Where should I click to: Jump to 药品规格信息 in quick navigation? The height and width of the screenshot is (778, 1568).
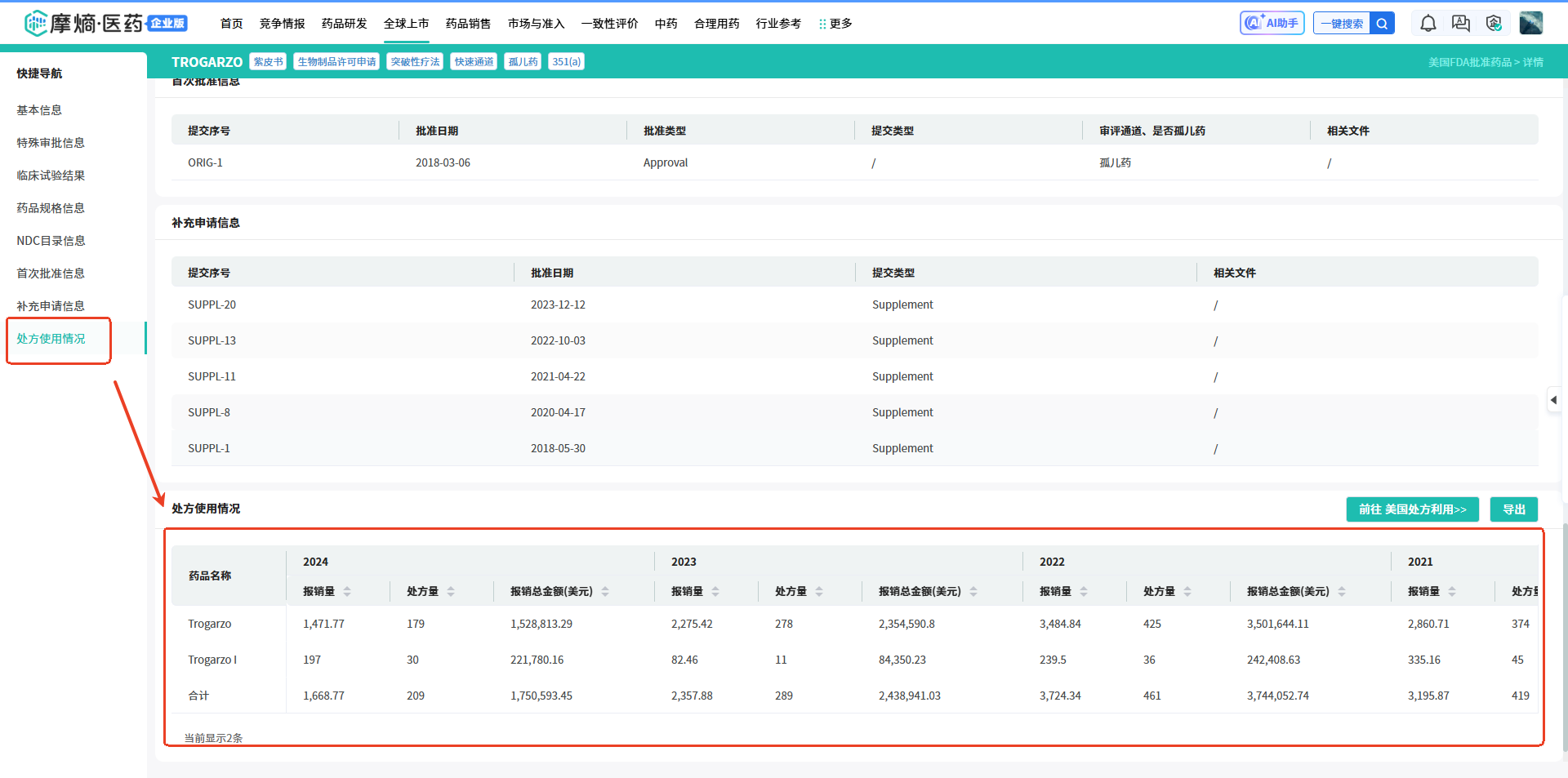point(51,208)
